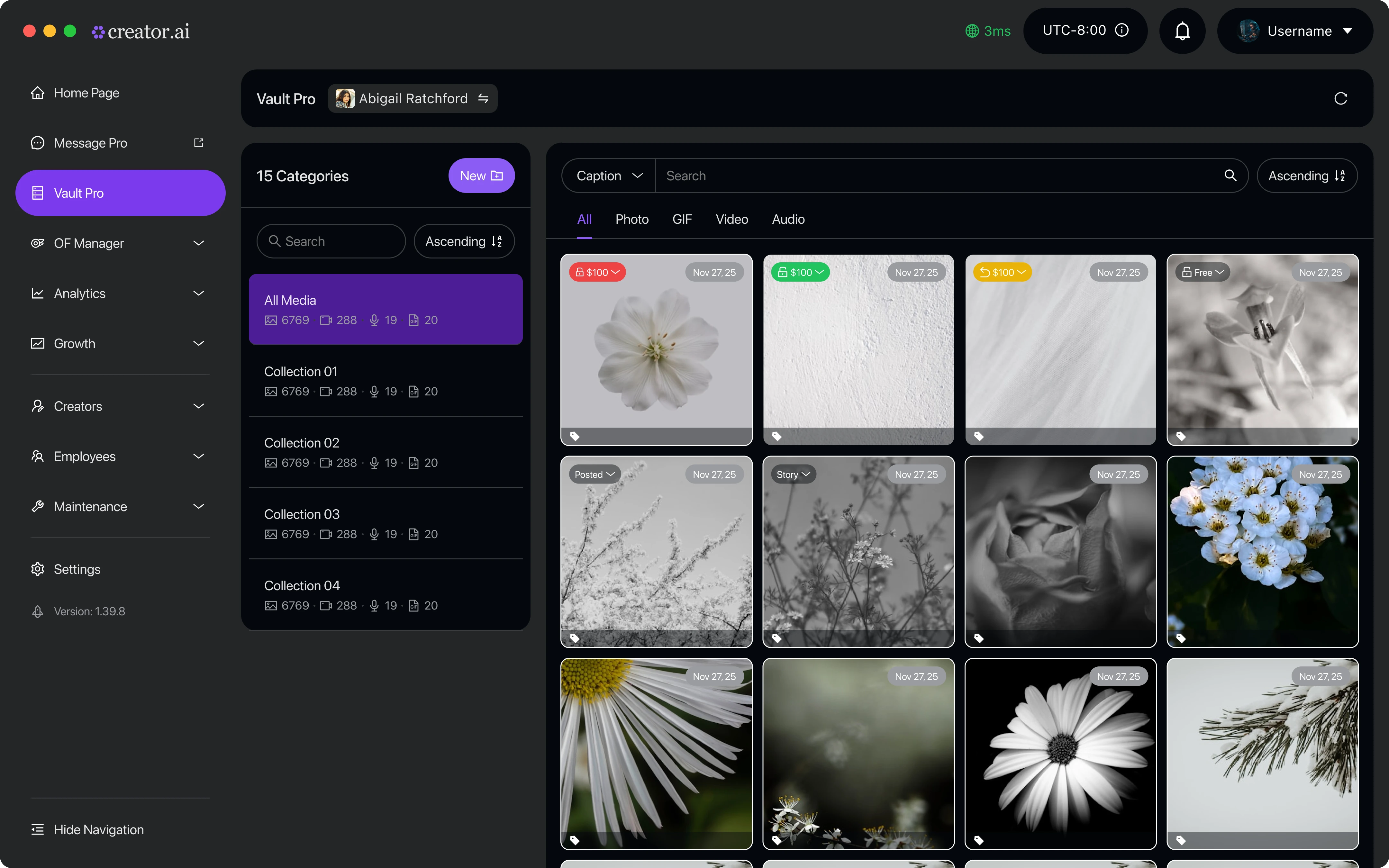Click the notification bell icon
This screenshot has width=1389, height=868.
tap(1182, 31)
